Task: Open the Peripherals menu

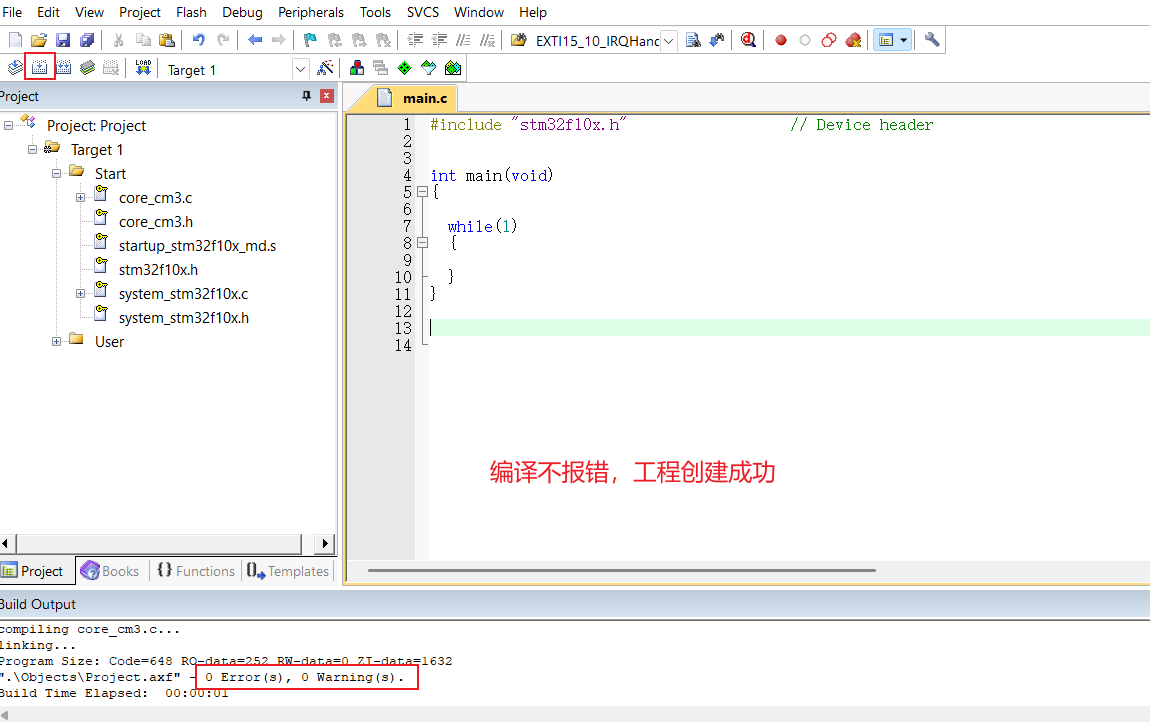Action: [310, 12]
